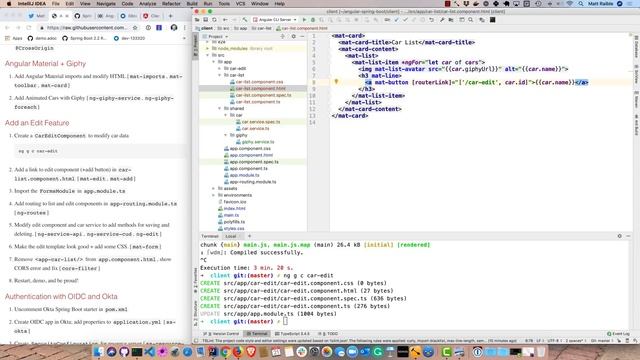Click the black terminal square icon in toolbar
Image resolution: width=640 pixels, height=360 pixels.
tap(493, 20)
